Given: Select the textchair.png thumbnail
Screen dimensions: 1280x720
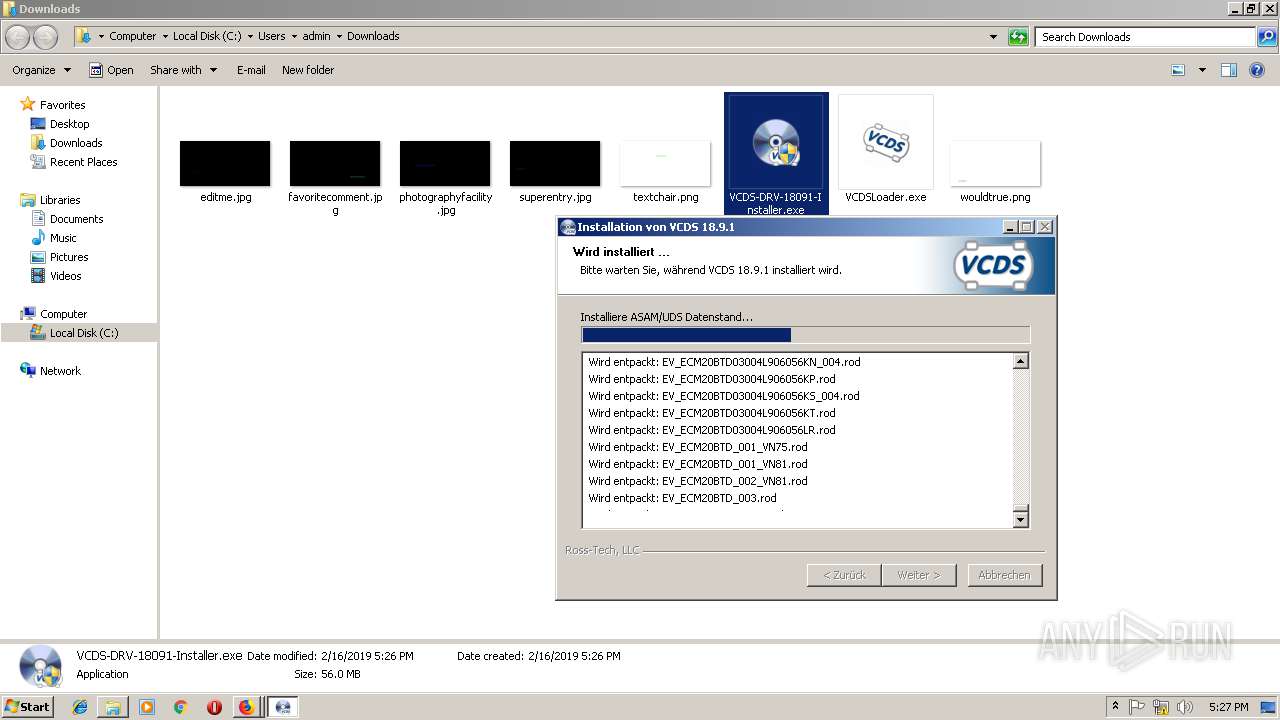Looking at the screenshot, I should pyautogui.click(x=665, y=163).
